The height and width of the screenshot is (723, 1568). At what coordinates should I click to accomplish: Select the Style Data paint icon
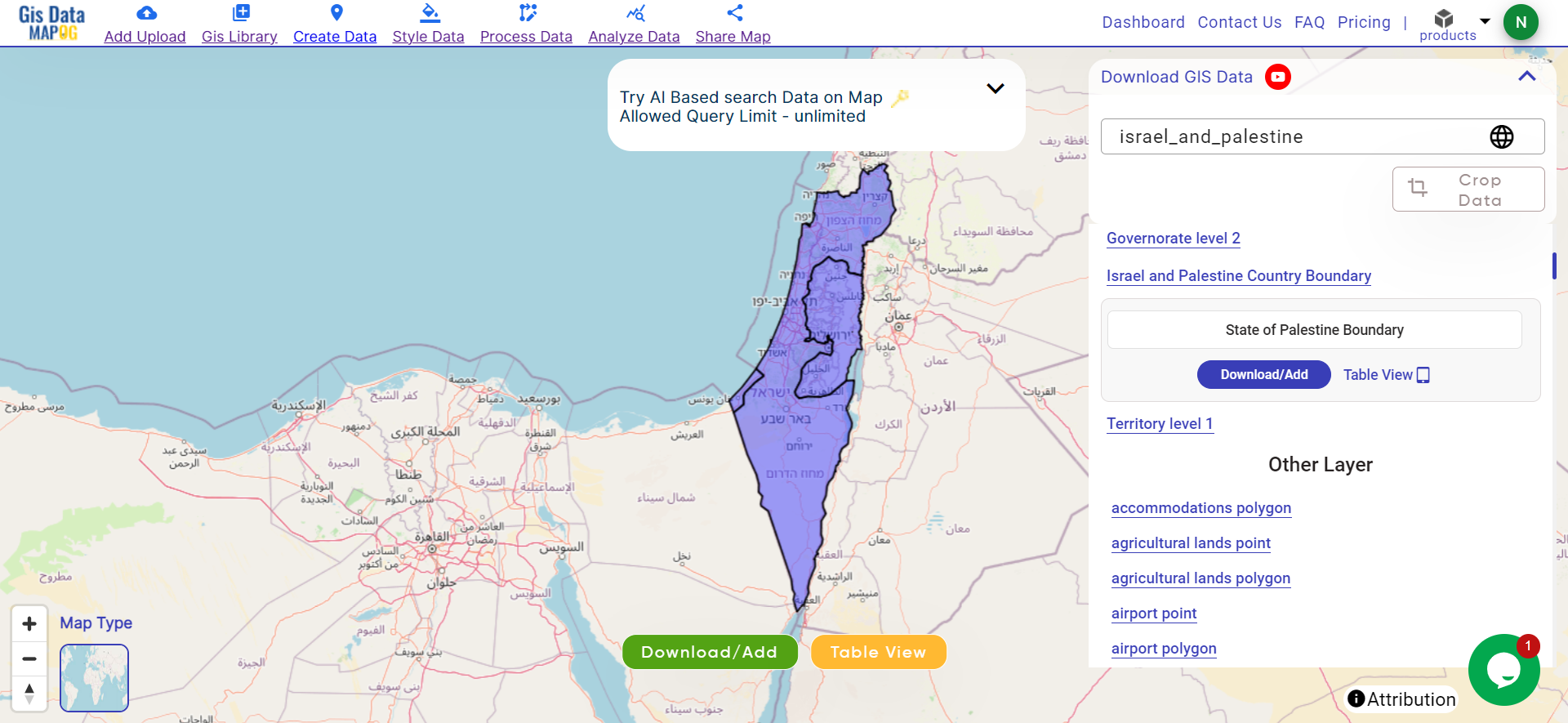point(430,13)
